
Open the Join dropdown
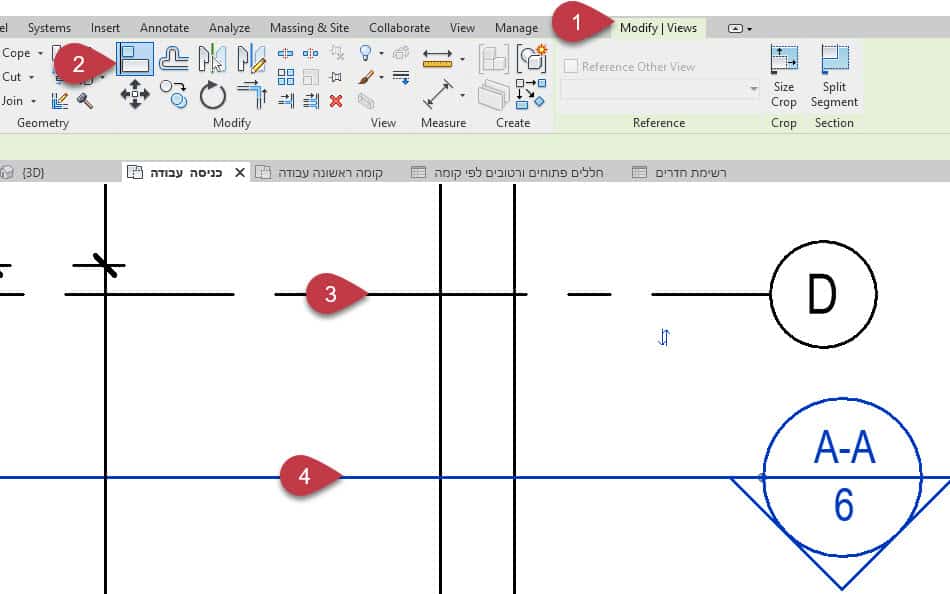click(33, 101)
